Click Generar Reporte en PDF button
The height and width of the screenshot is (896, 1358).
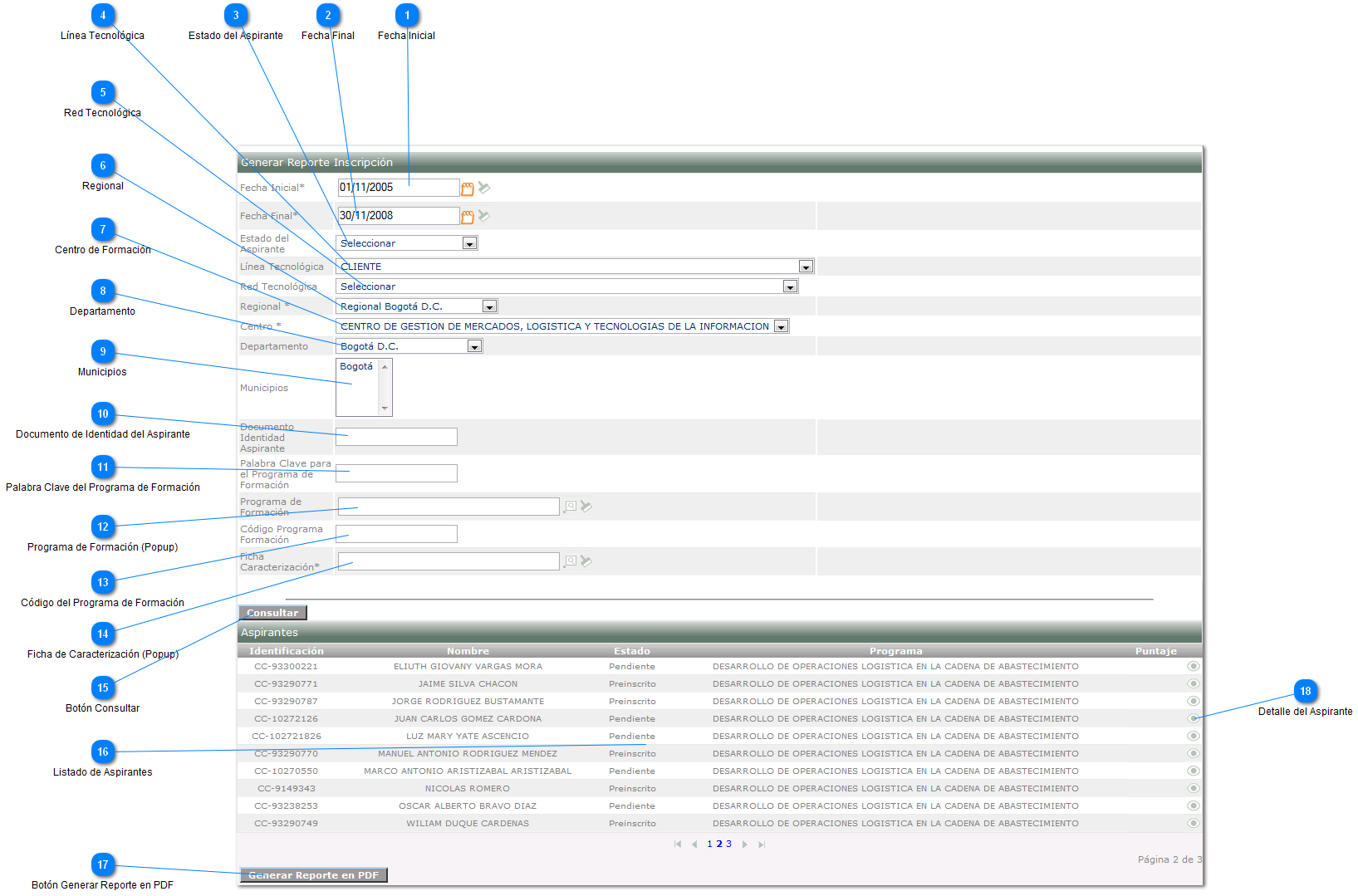coord(313,875)
